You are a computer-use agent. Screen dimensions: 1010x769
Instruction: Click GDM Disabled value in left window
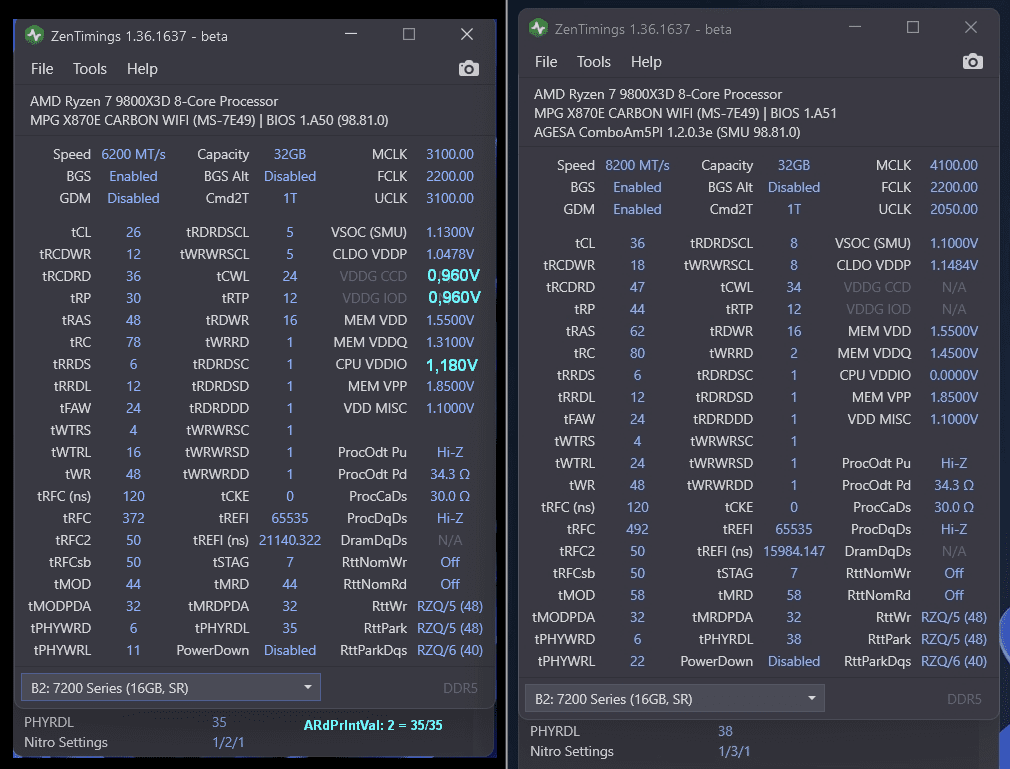[x=133, y=198]
